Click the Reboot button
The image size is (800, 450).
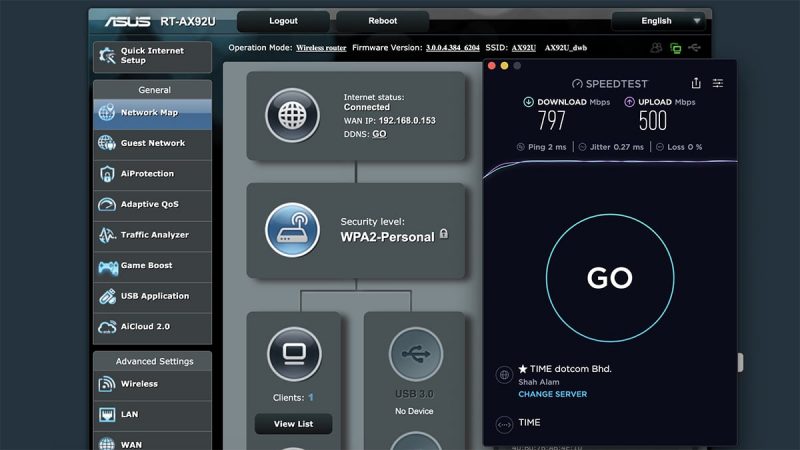pos(382,21)
